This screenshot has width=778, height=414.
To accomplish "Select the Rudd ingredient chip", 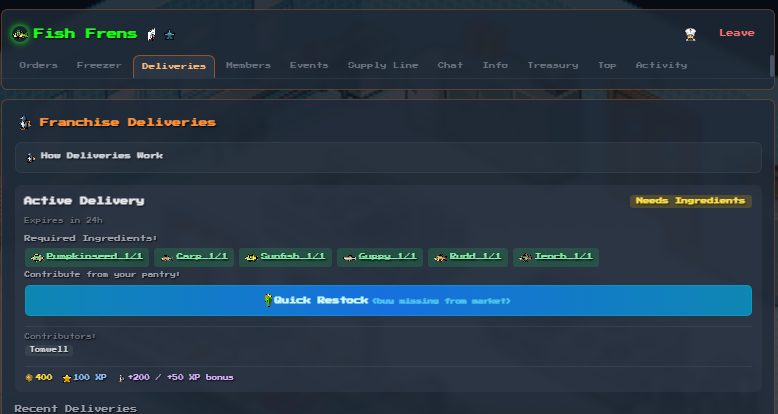I will pos(467,257).
